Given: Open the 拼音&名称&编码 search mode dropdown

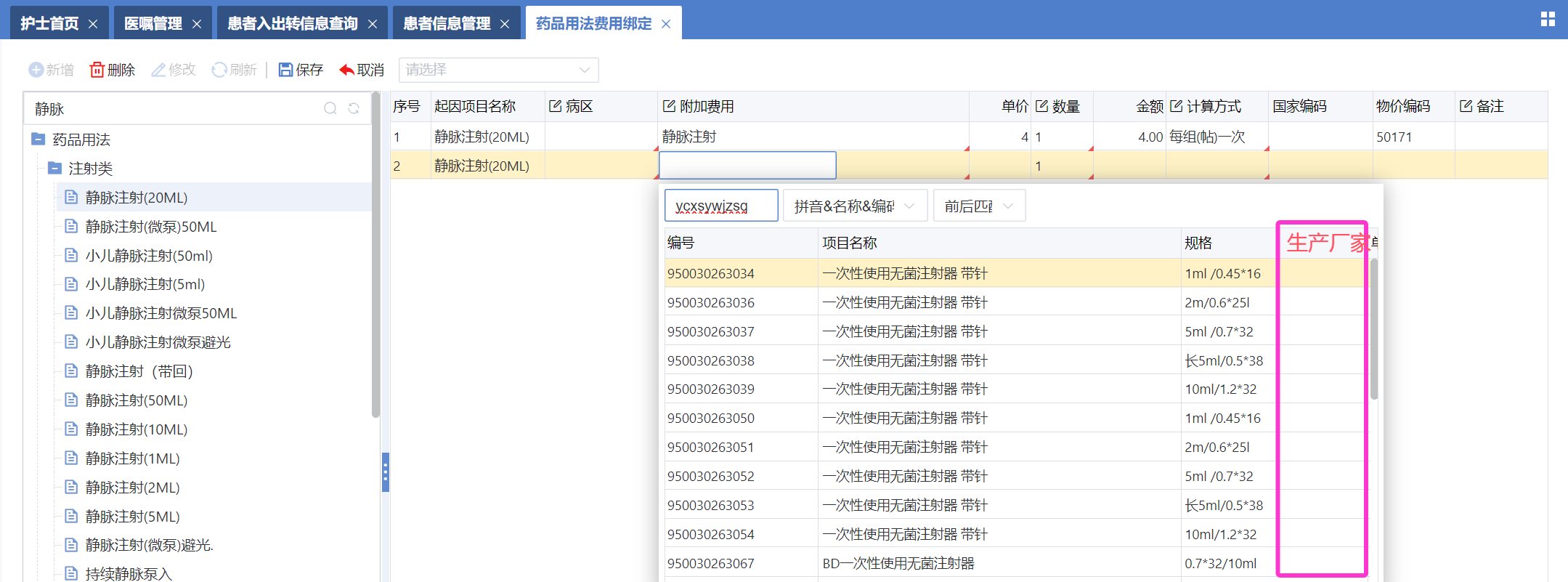Looking at the screenshot, I should point(855,206).
